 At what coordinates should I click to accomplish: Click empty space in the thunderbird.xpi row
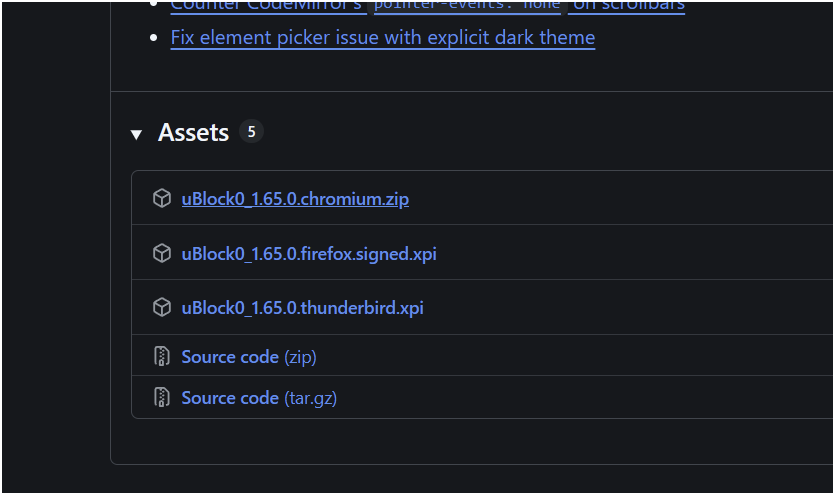pyautogui.click(x=628, y=307)
